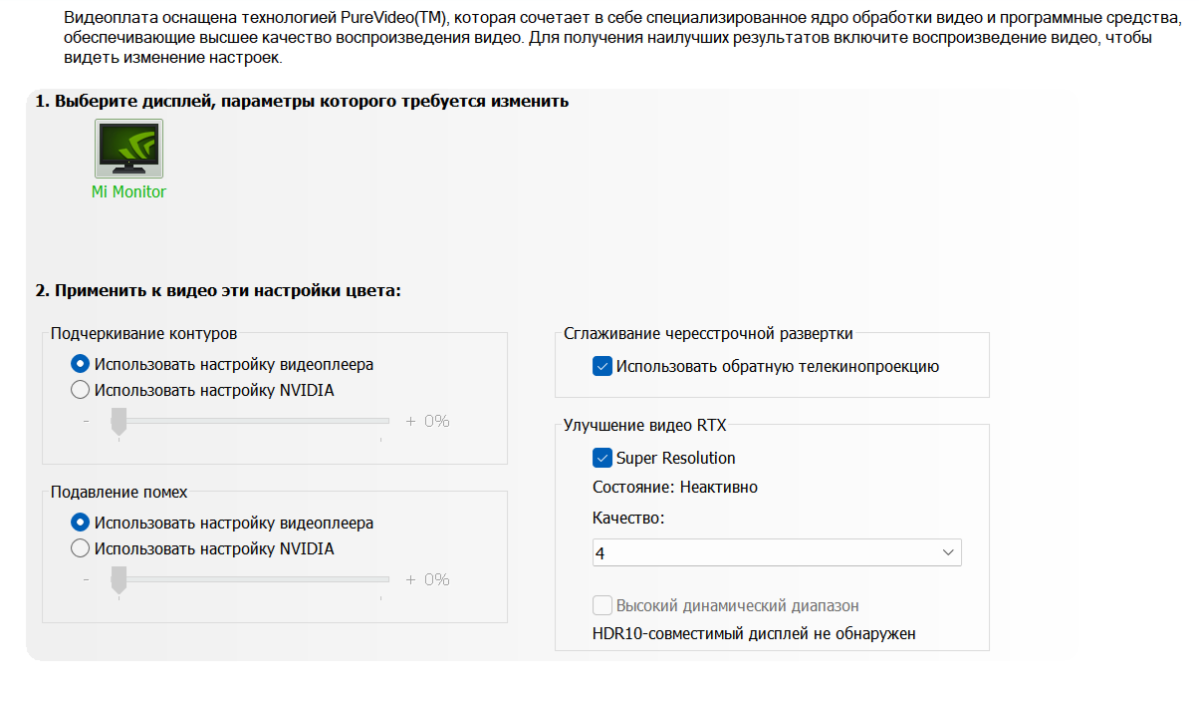This screenshot has width=1200, height=705.
Task: Click minus sign of Подавление помех slider
Action: tap(86, 579)
